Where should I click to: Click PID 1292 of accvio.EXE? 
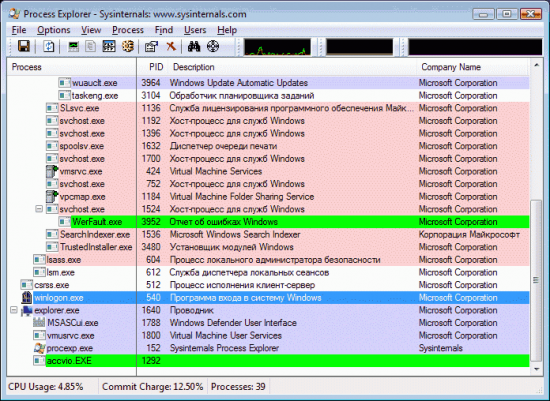(151, 361)
